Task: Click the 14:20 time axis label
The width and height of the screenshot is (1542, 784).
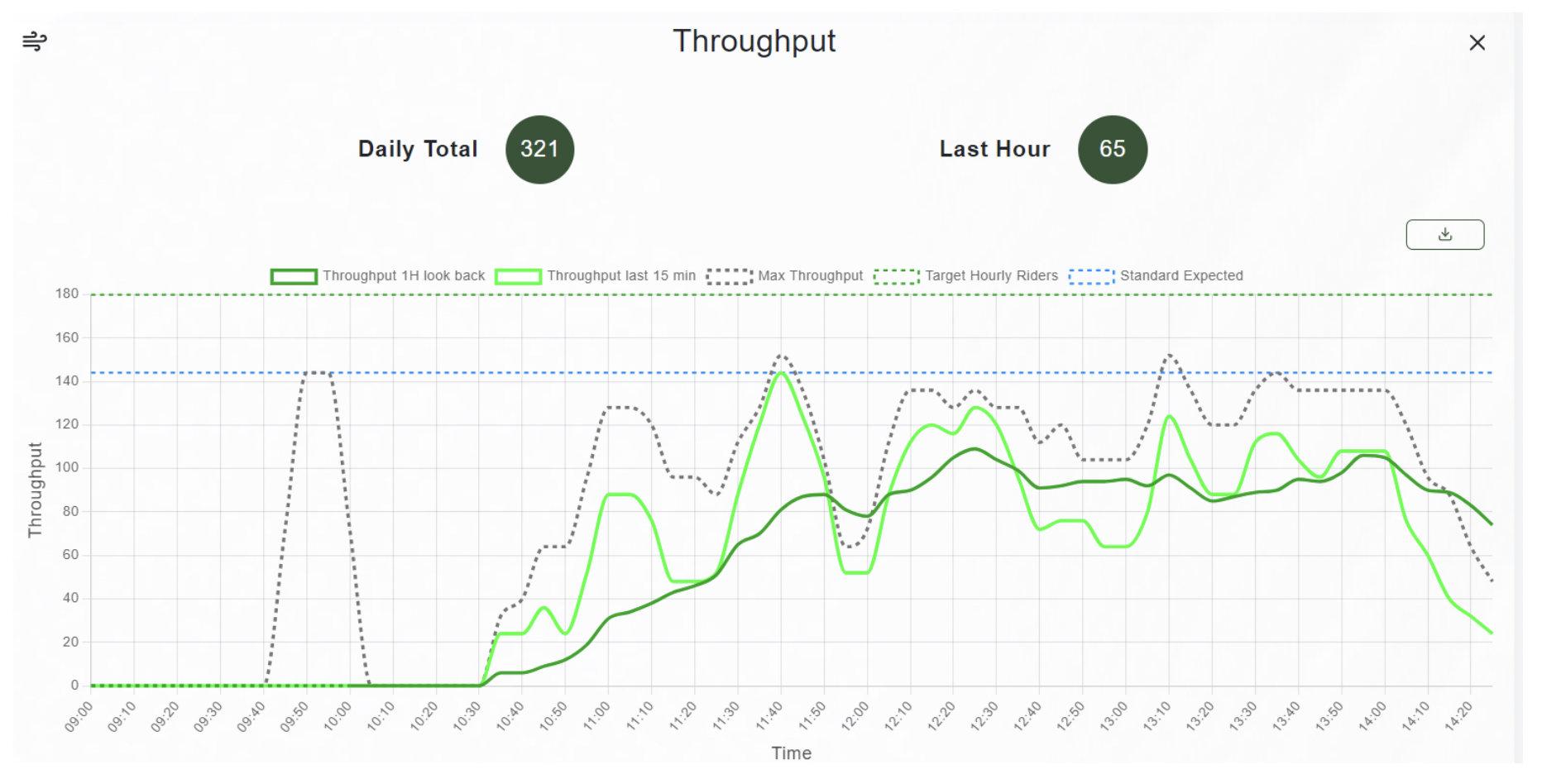Action: (1458, 716)
